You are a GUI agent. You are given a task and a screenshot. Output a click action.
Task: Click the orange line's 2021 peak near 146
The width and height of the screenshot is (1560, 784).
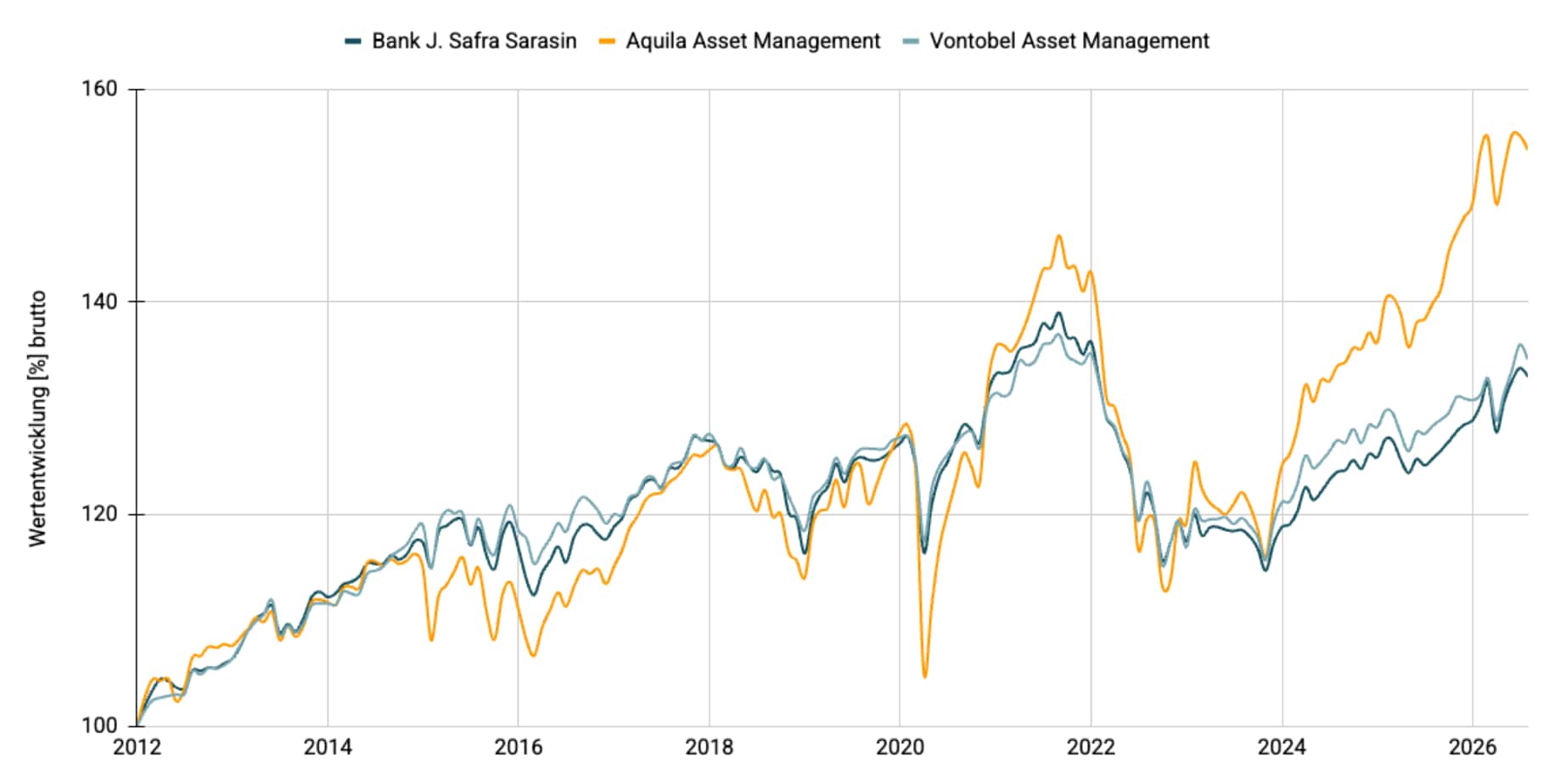[1058, 236]
